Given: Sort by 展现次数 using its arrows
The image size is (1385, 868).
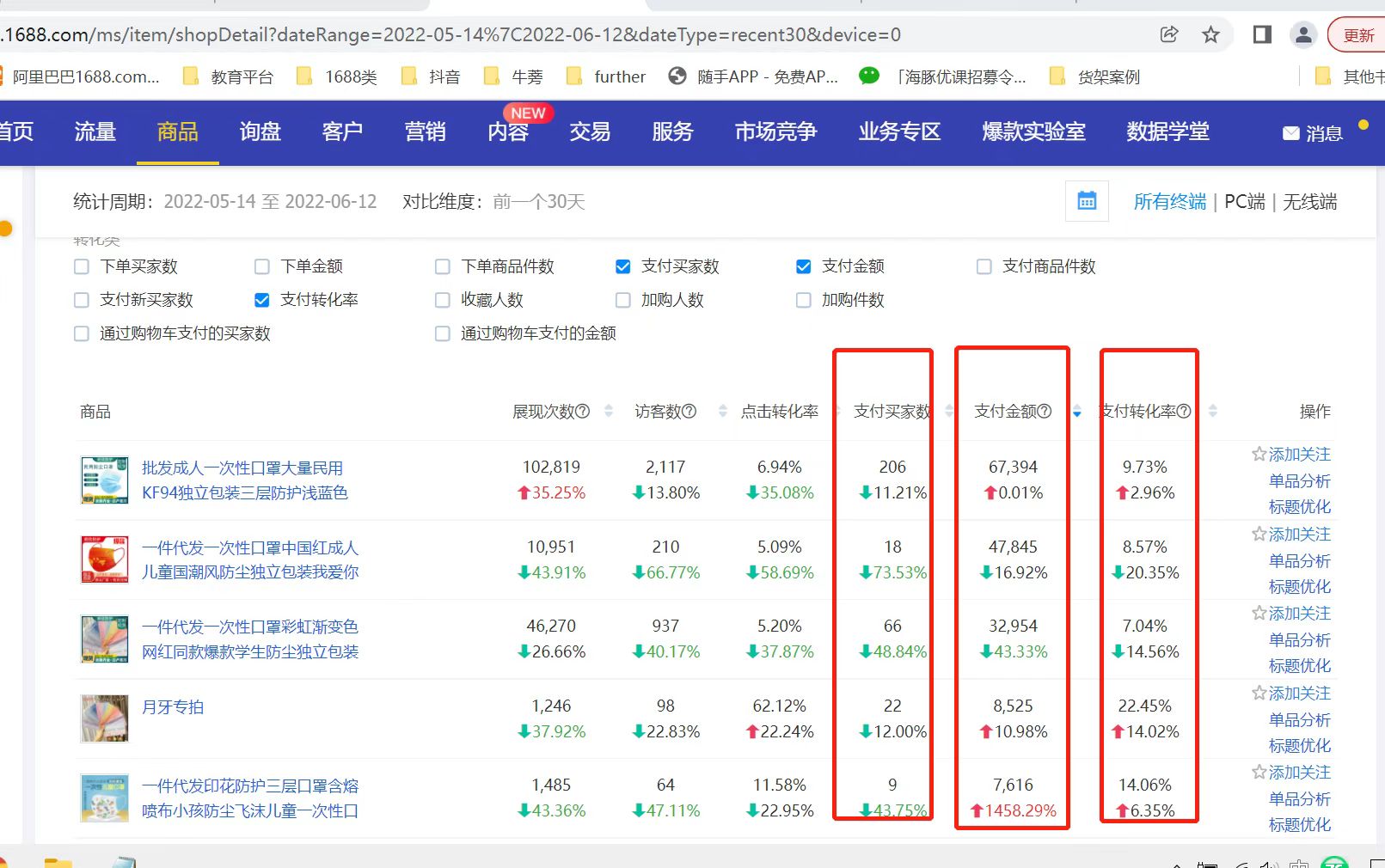Looking at the screenshot, I should coord(609,412).
